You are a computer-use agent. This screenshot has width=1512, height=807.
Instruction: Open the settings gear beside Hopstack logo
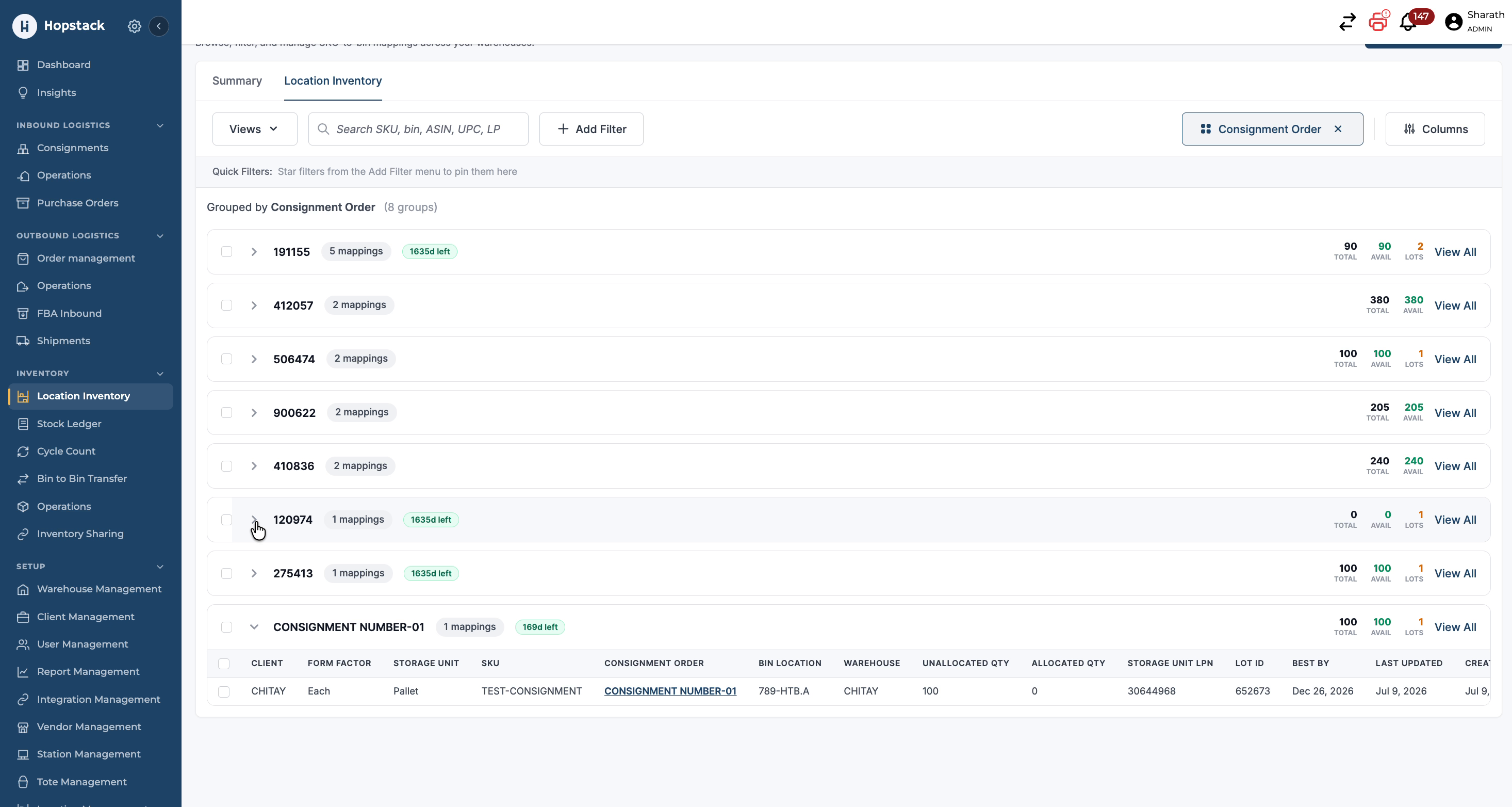click(x=135, y=26)
